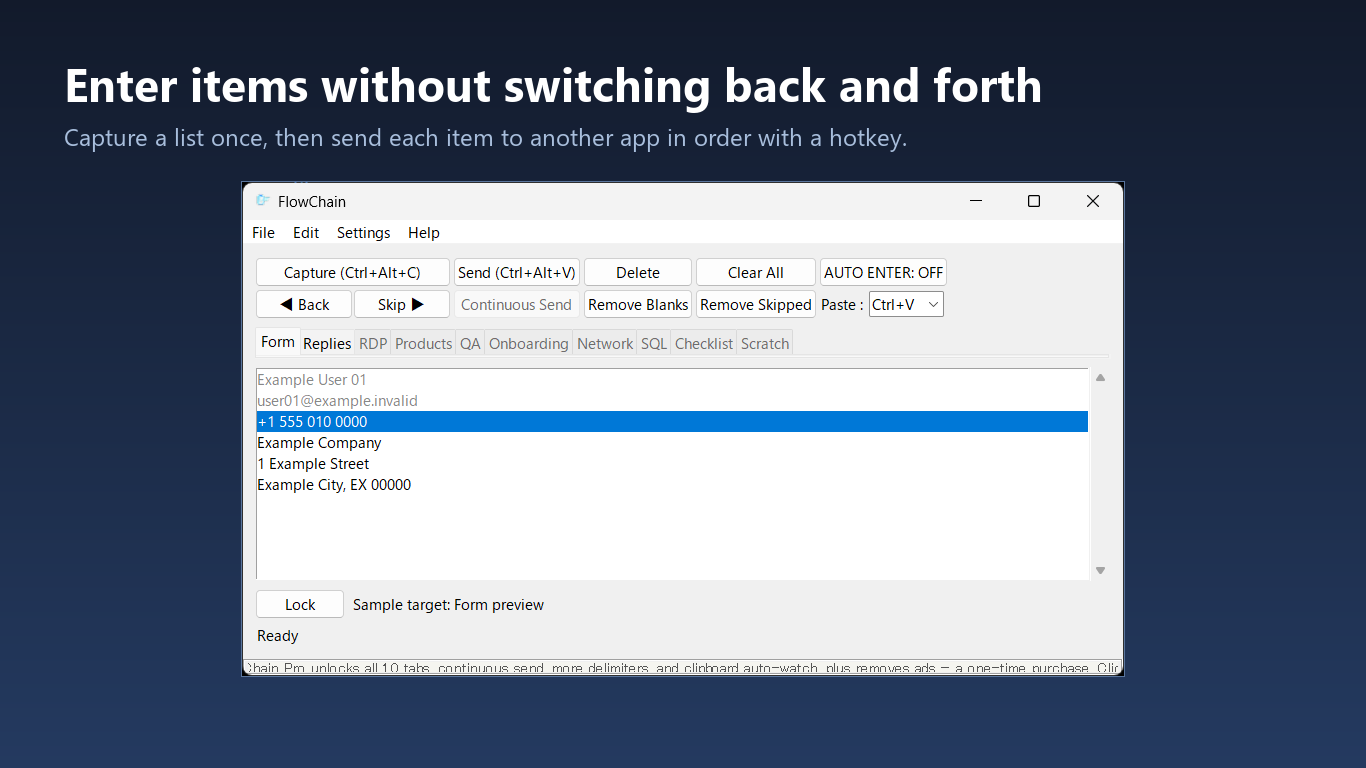Switch to the RDP tab
1366x768 pixels.
click(373, 344)
